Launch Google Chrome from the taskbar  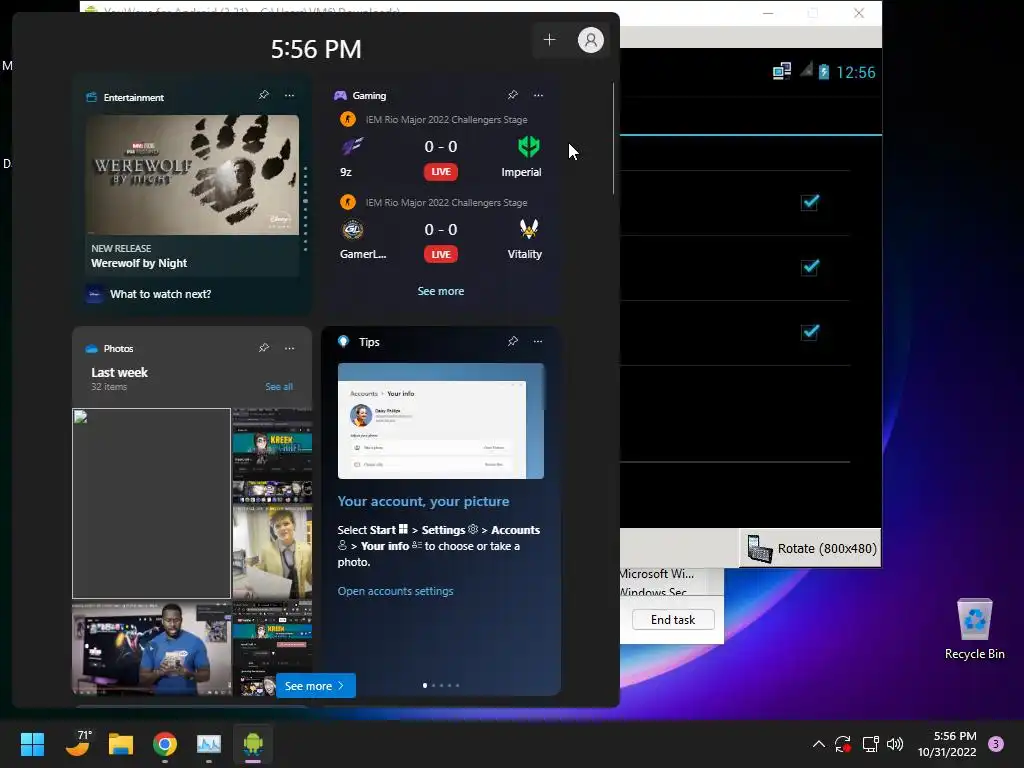(165, 744)
